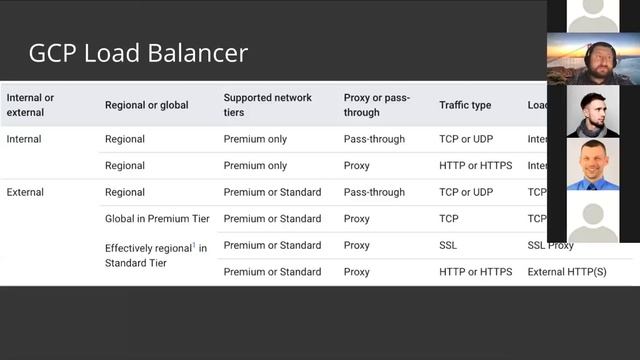
Task: Click the Supported network tiers header
Action: pos(267,105)
